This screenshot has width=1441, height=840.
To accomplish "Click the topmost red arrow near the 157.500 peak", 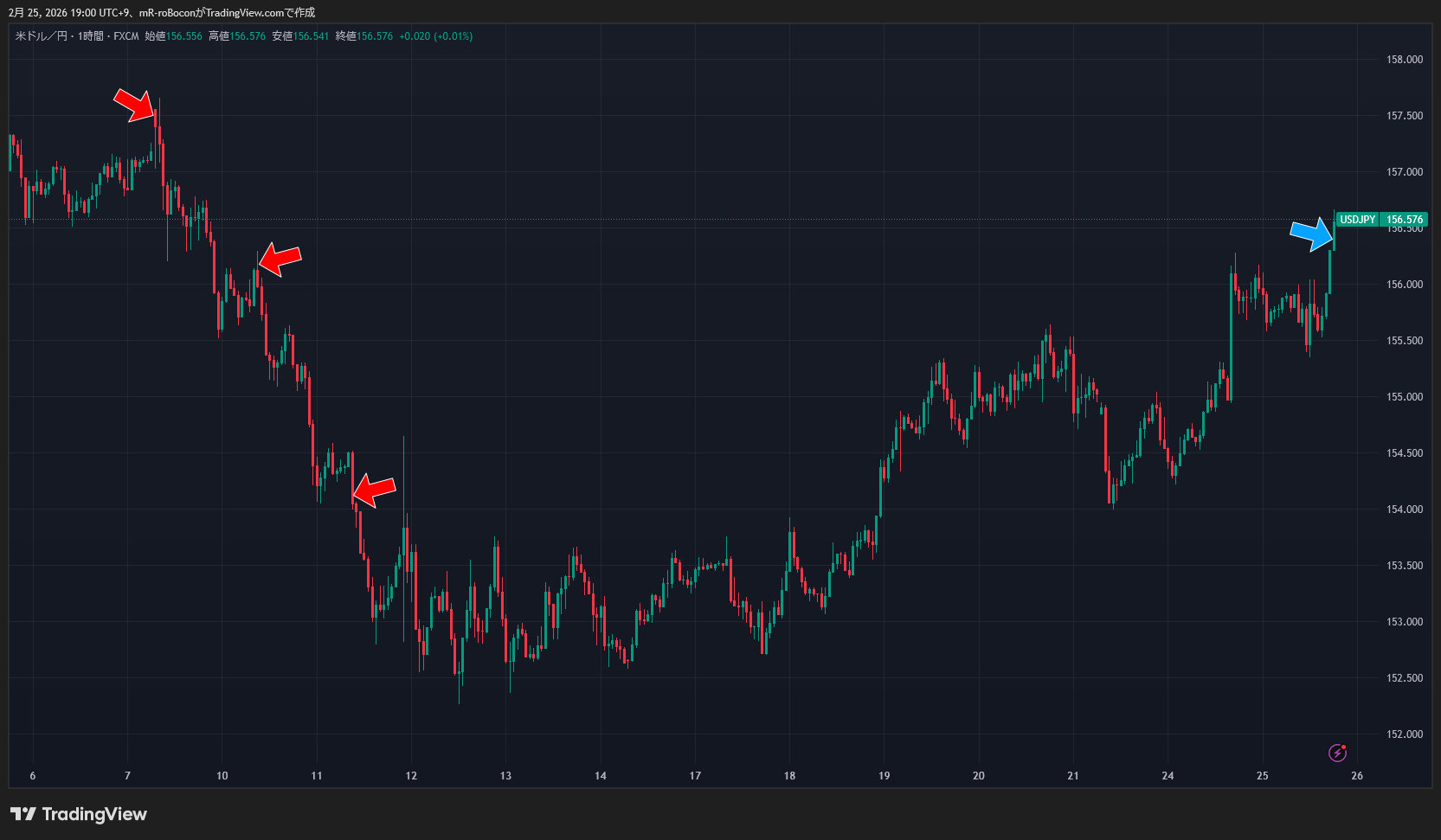I will (135, 105).
